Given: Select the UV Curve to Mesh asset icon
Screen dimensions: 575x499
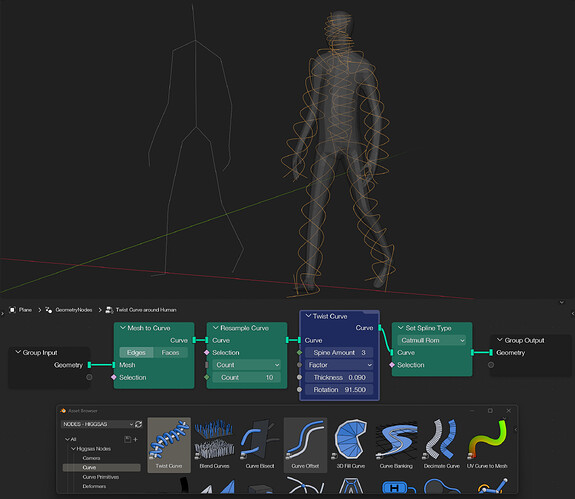Looking at the screenshot, I should pyautogui.click(x=487, y=440).
